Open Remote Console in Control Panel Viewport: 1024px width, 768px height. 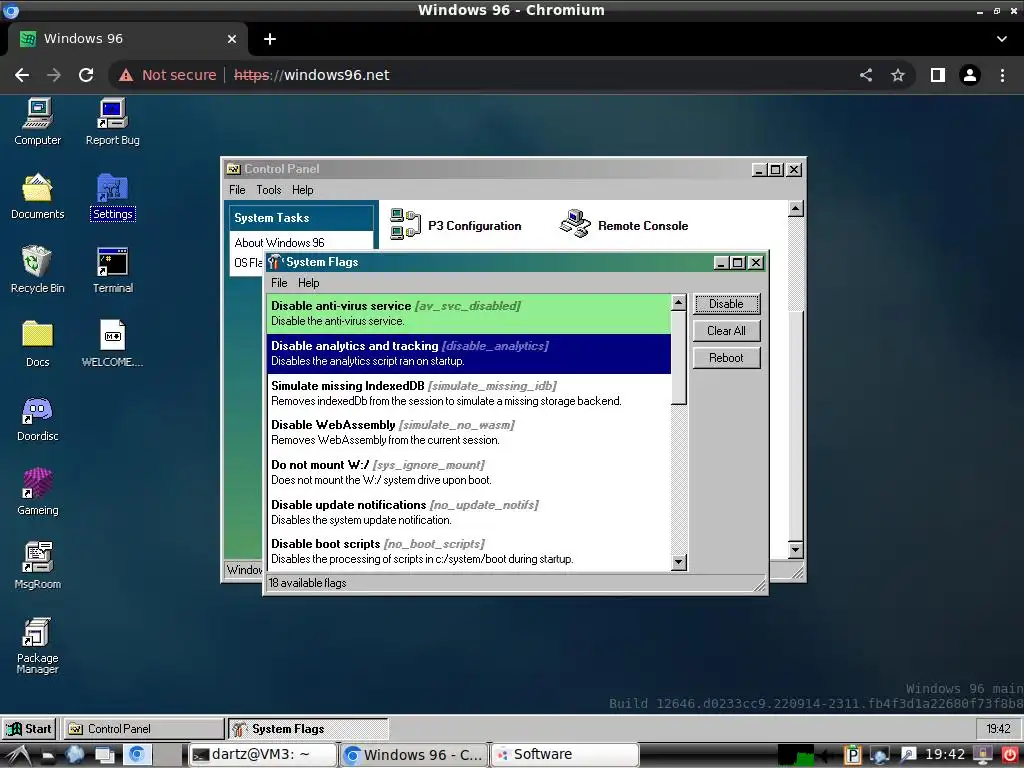pos(624,225)
